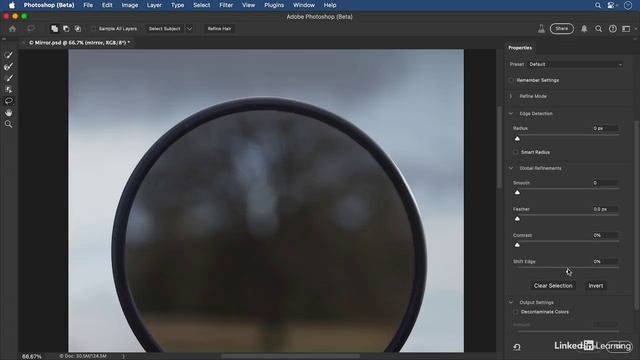Open the Image menu
This screenshot has height=360, width=640.
[x=130, y=5]
